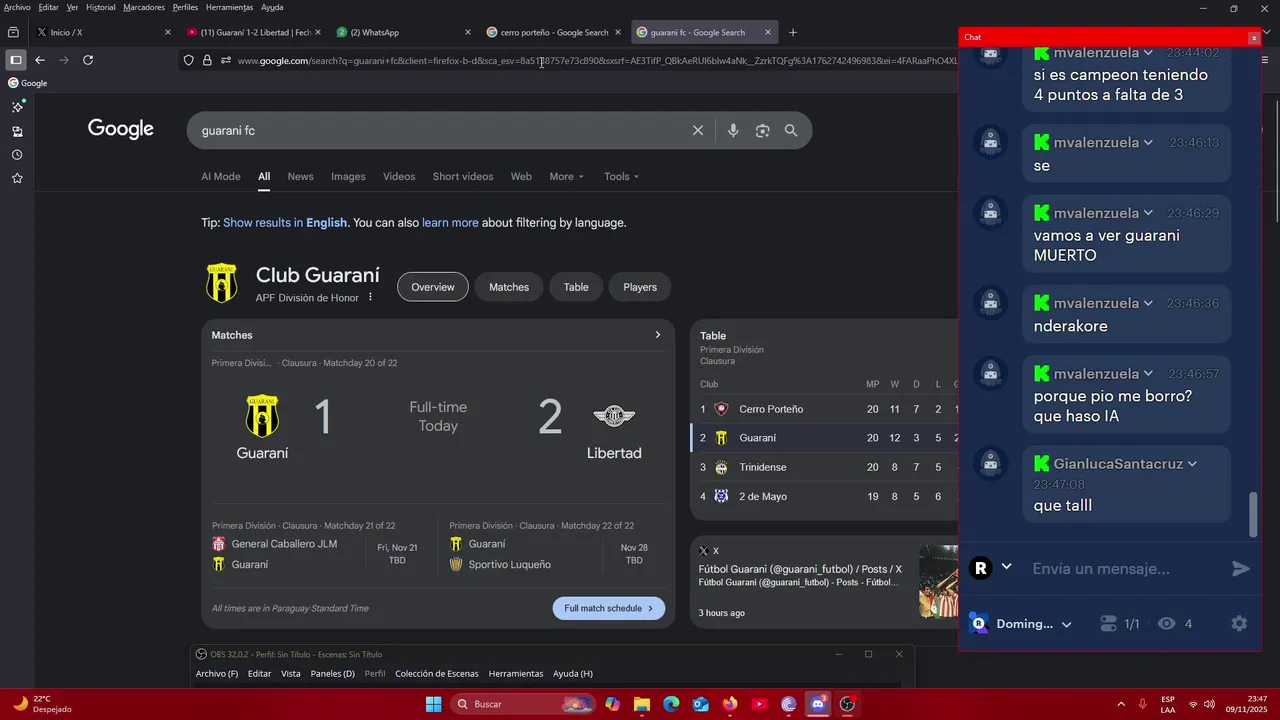Open OBS 'Paneles (D)' menu
Viewport: 1280px width, 720px height.
click(333, 674)
